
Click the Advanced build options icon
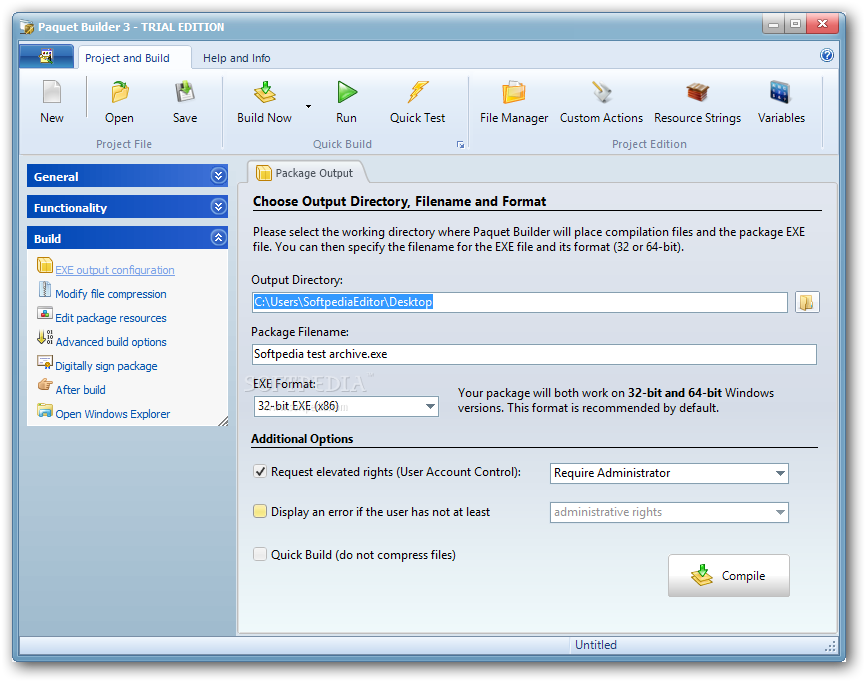tap(45, 337)
